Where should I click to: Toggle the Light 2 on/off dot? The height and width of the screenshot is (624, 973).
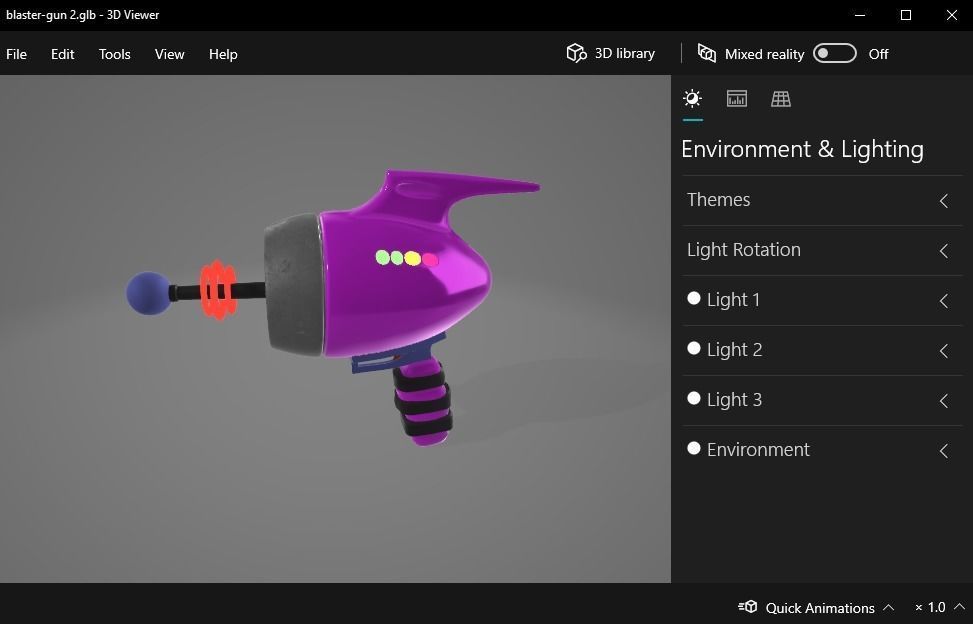[694, 349]
